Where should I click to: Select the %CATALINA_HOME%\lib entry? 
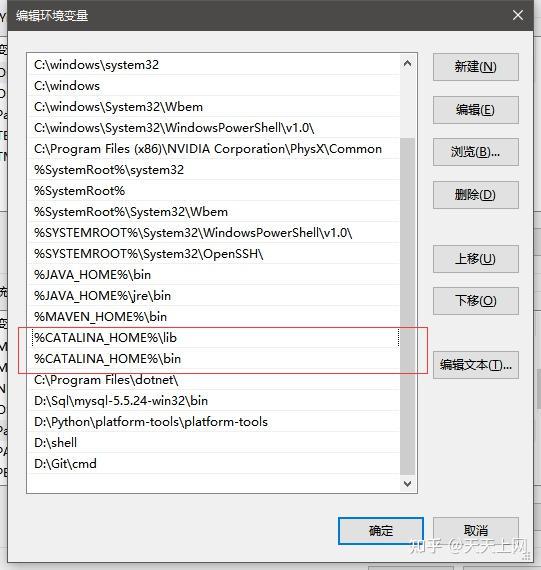click(x=214, y=338)
